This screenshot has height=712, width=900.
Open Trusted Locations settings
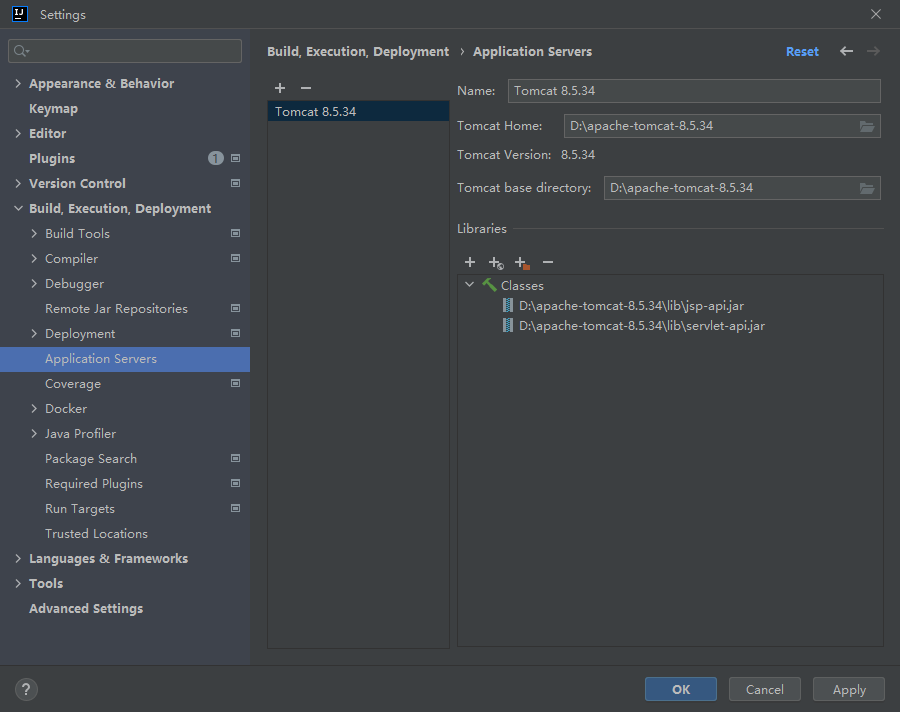point(96,533)
